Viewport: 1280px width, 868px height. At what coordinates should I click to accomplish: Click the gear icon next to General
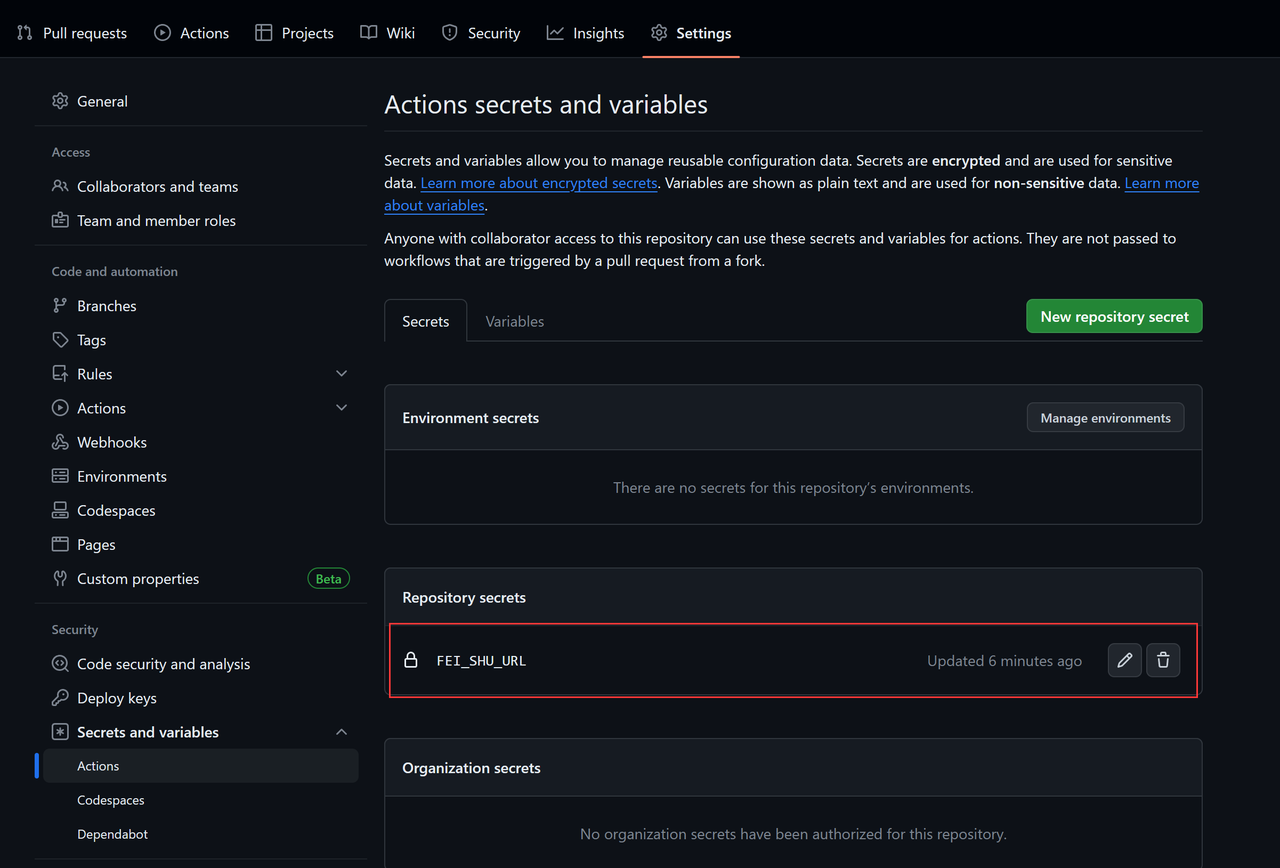point(60,101)
